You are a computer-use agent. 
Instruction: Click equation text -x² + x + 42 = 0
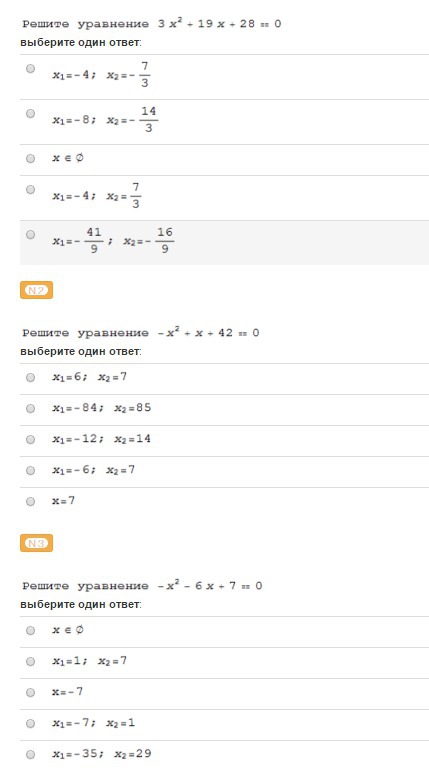(208, 332)
